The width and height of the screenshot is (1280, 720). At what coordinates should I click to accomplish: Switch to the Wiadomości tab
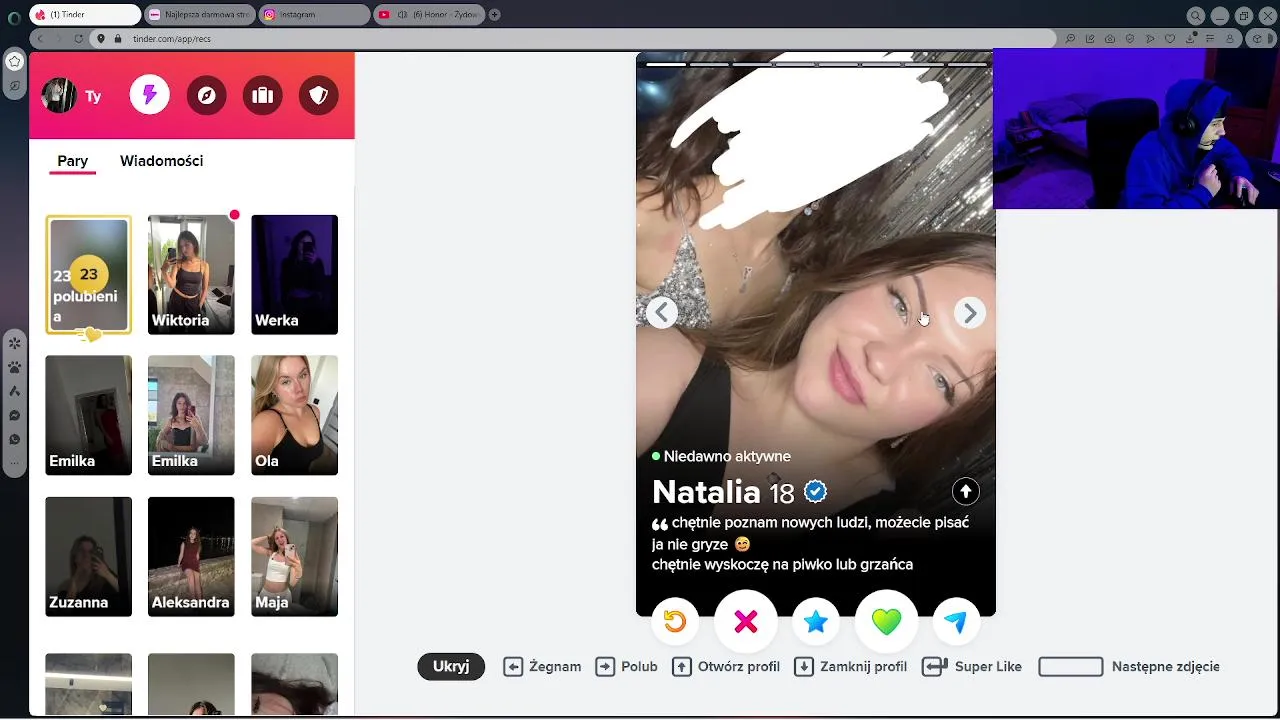click(161, 161)
